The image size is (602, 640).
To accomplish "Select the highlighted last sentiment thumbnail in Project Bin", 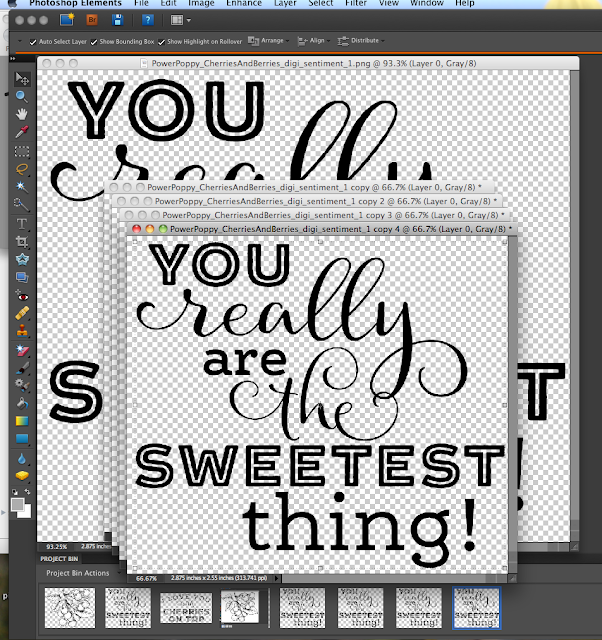I will point(477,608).
